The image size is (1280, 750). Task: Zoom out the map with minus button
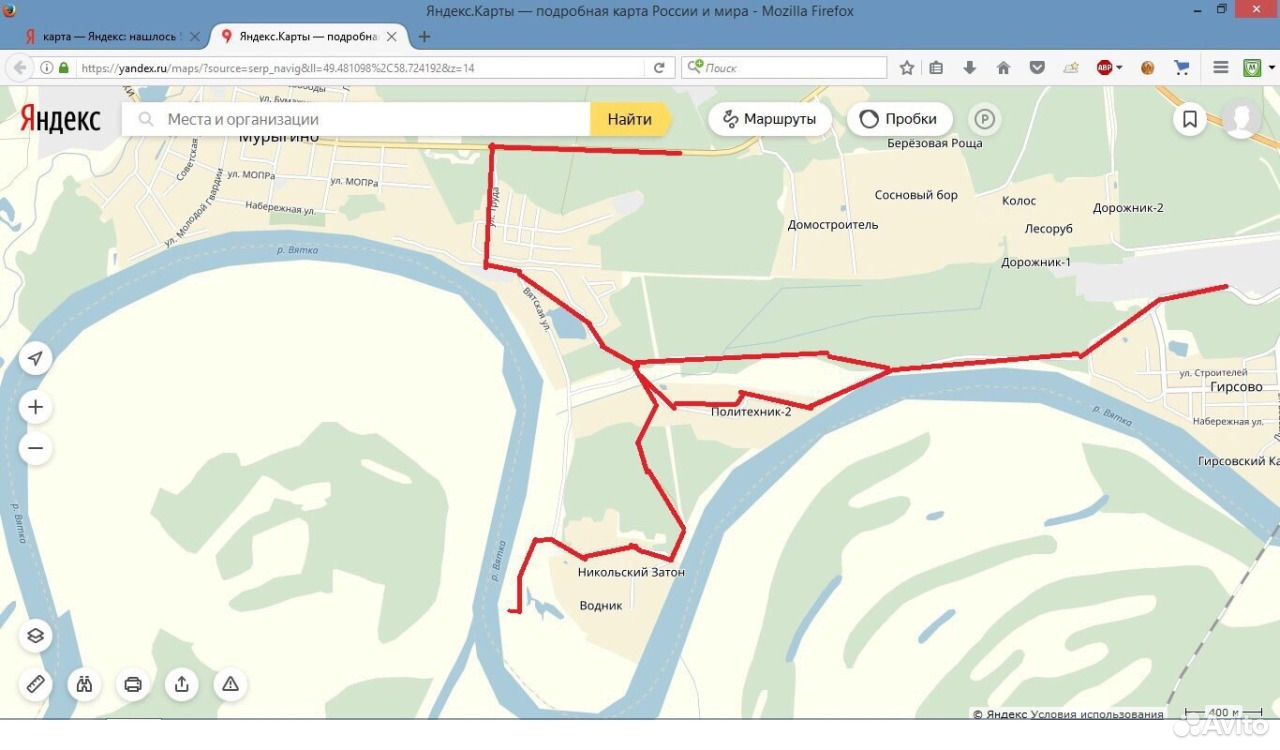[36, 448]
